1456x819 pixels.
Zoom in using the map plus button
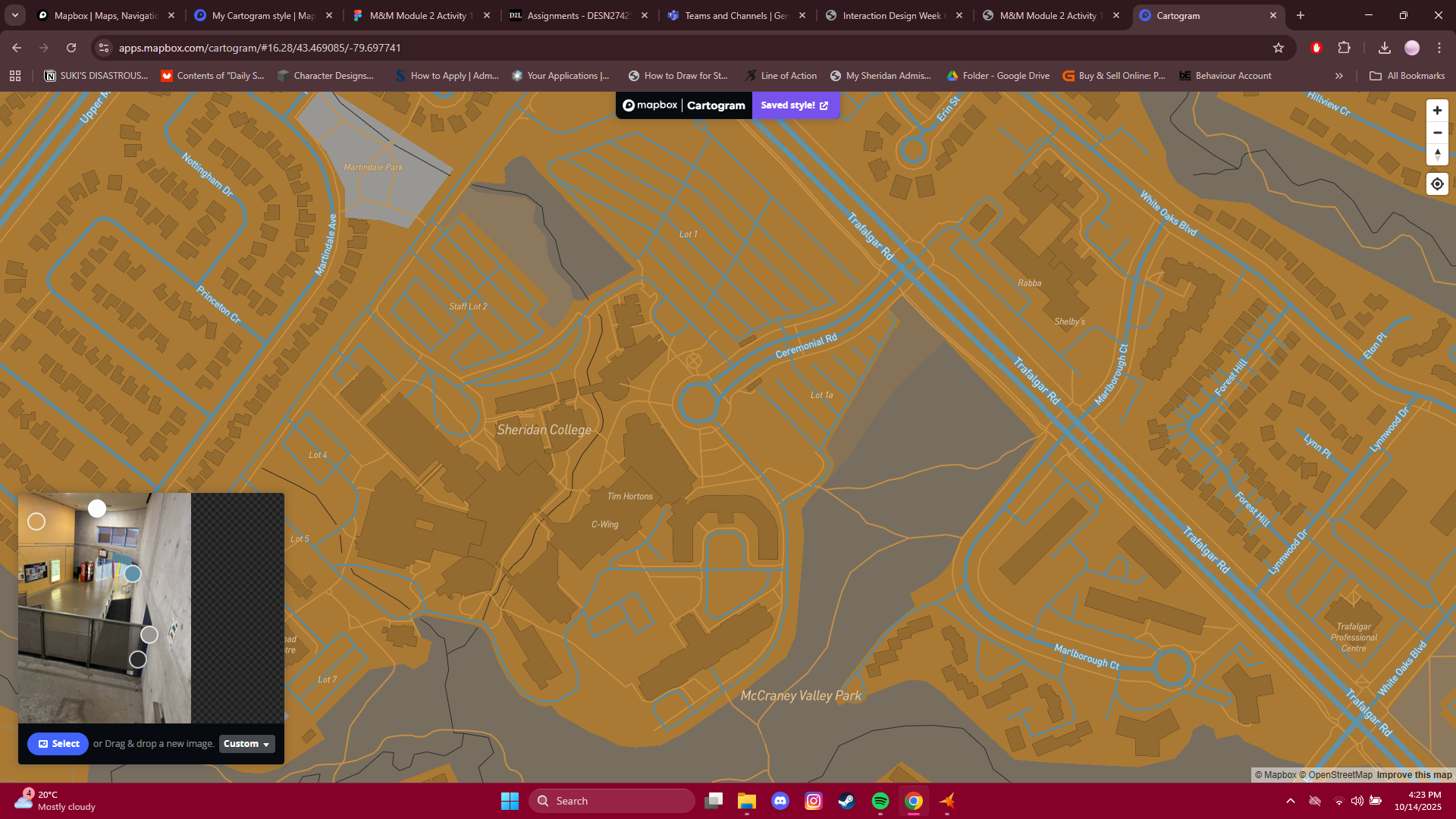pyautogui.click(x=1437, y=111)
